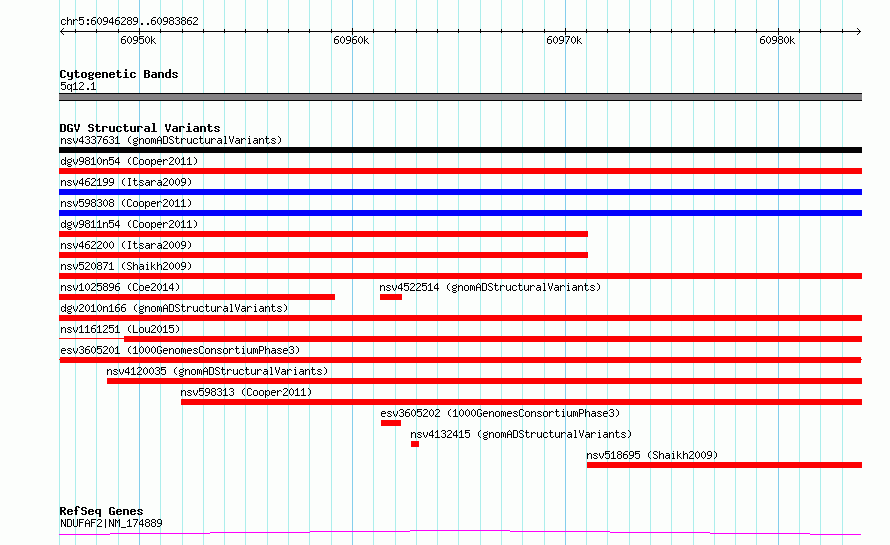The width and height of the screenshot is (890, 545).
Task: Click the left arrow end of ruler
Action: click(62, 31)
